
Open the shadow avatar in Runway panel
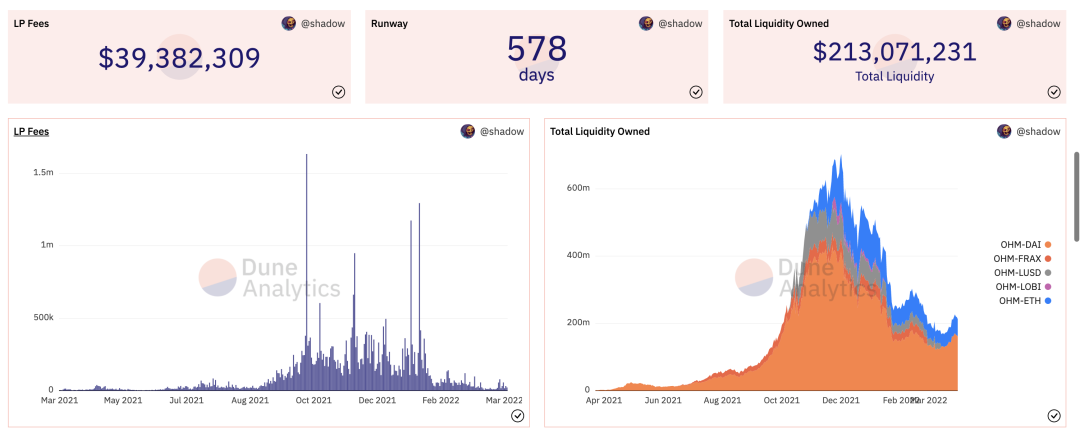tap(646, 23)
